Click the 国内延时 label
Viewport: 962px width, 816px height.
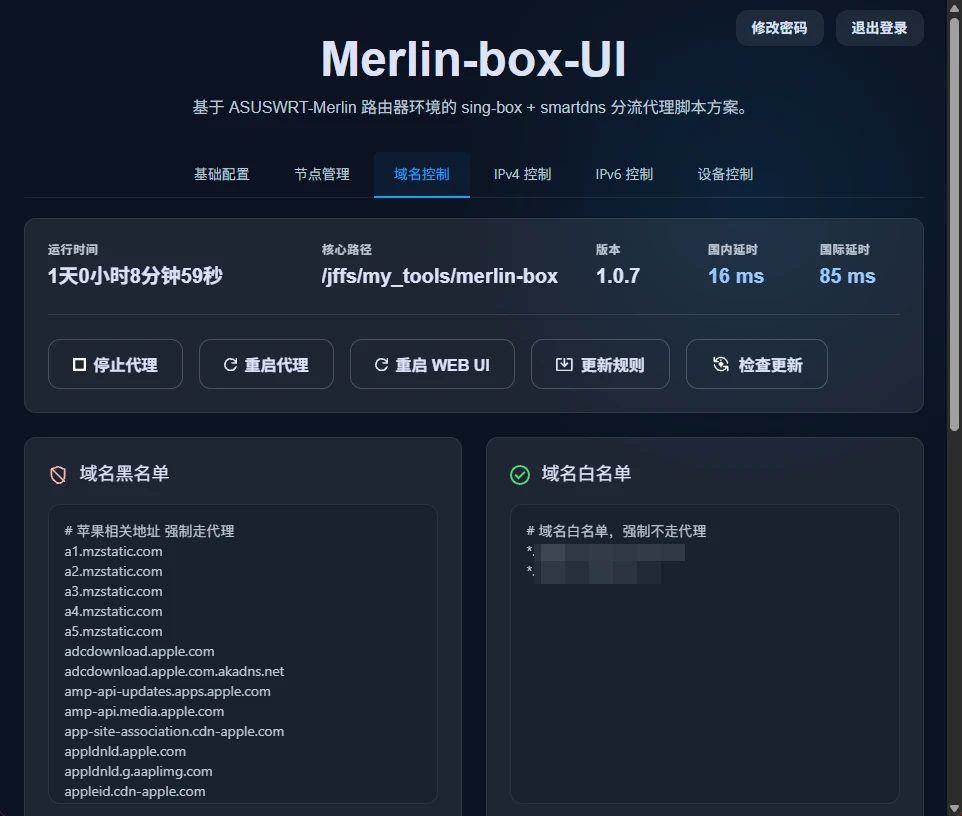[733, 250]
